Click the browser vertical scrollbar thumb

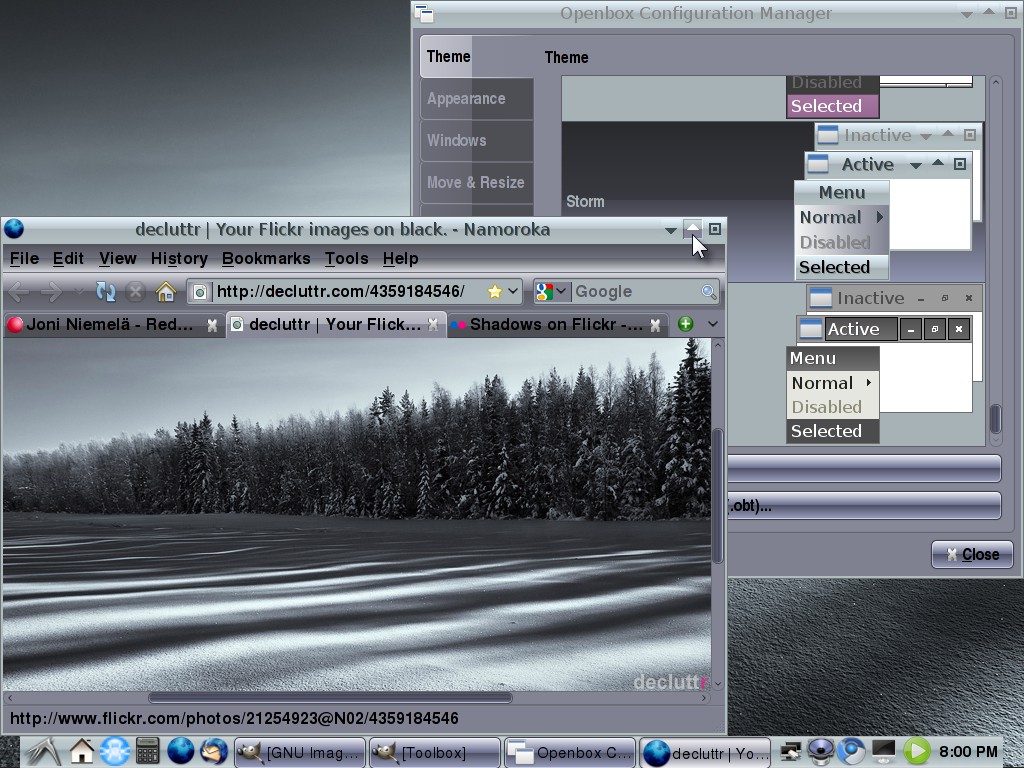[718, 496]
